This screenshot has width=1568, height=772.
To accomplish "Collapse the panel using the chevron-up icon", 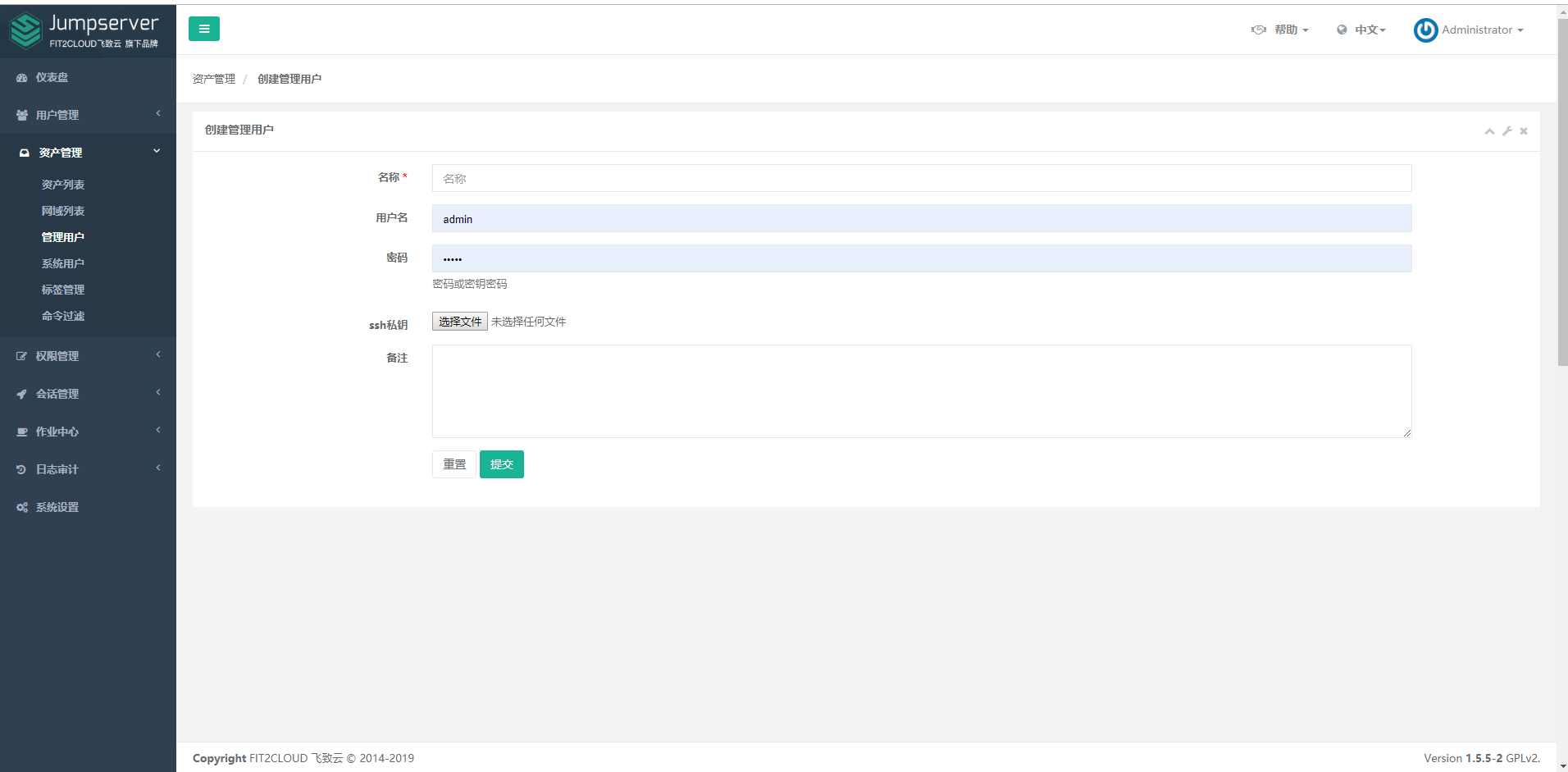I will pyautogui.click(x=1489, y=131).
